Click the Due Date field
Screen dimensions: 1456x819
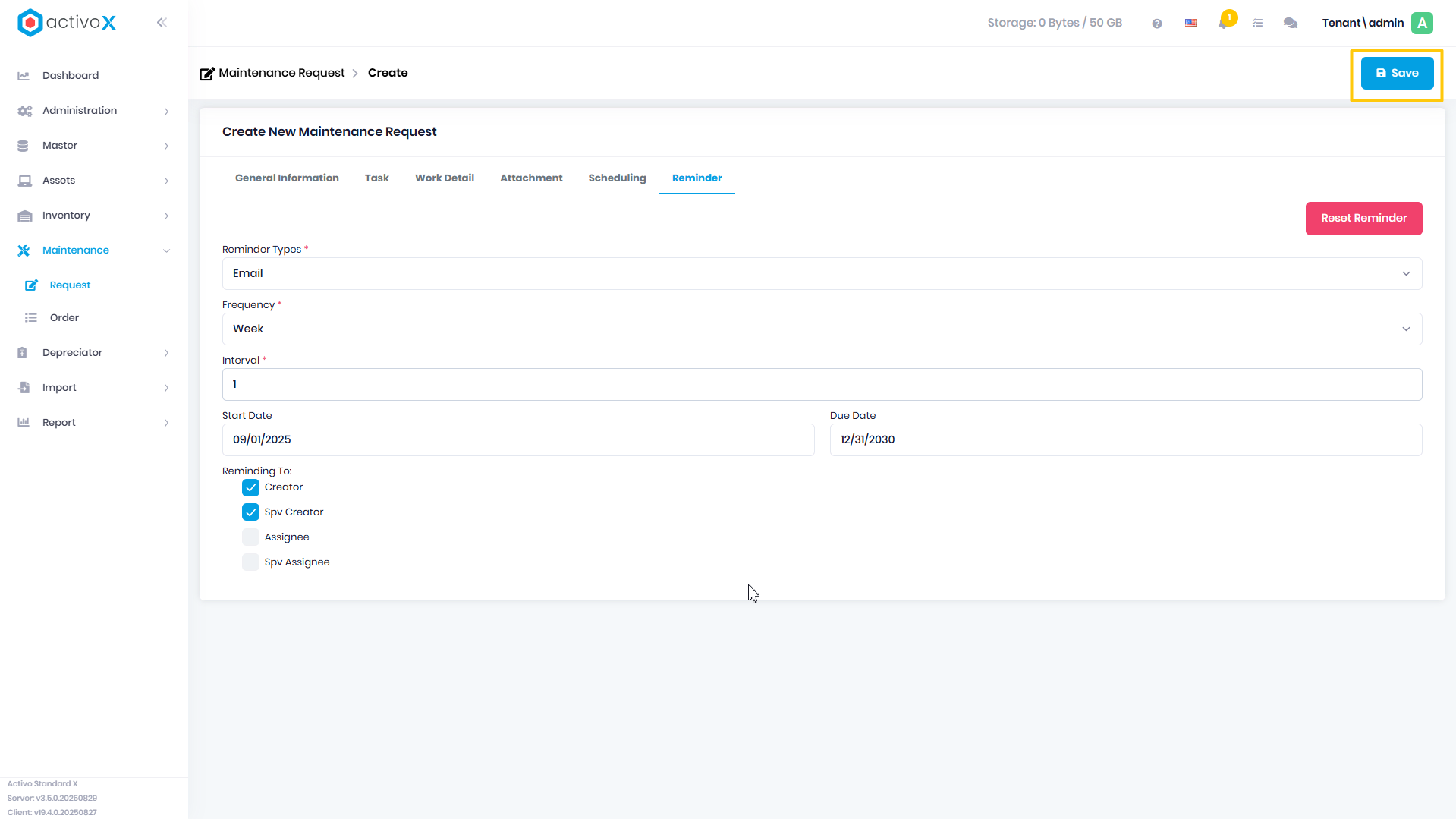(x=1126, y=440)
